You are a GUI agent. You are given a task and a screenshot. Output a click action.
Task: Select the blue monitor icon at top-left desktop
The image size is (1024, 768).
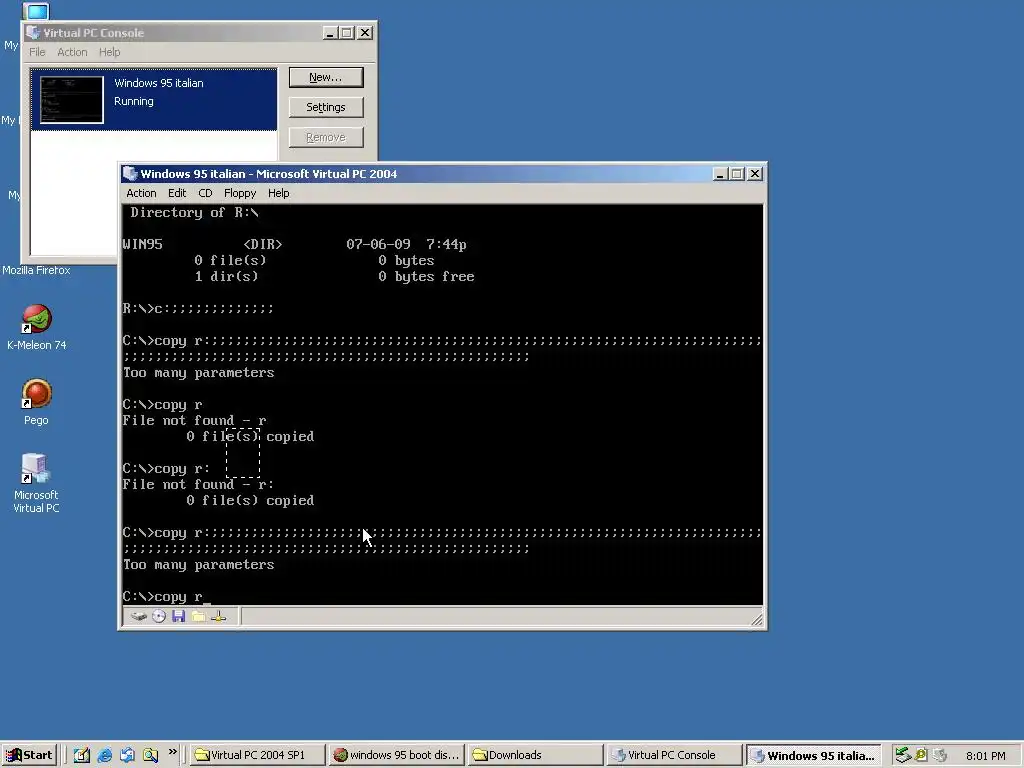pos(36,11)
